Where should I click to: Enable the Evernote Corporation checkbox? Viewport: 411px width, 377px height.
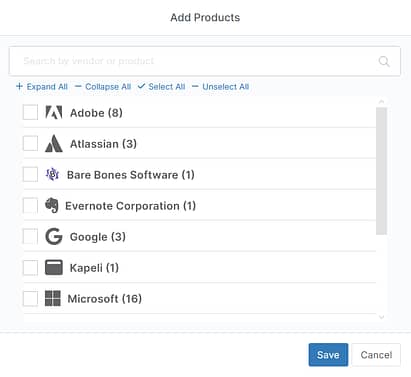coord(30,205)
